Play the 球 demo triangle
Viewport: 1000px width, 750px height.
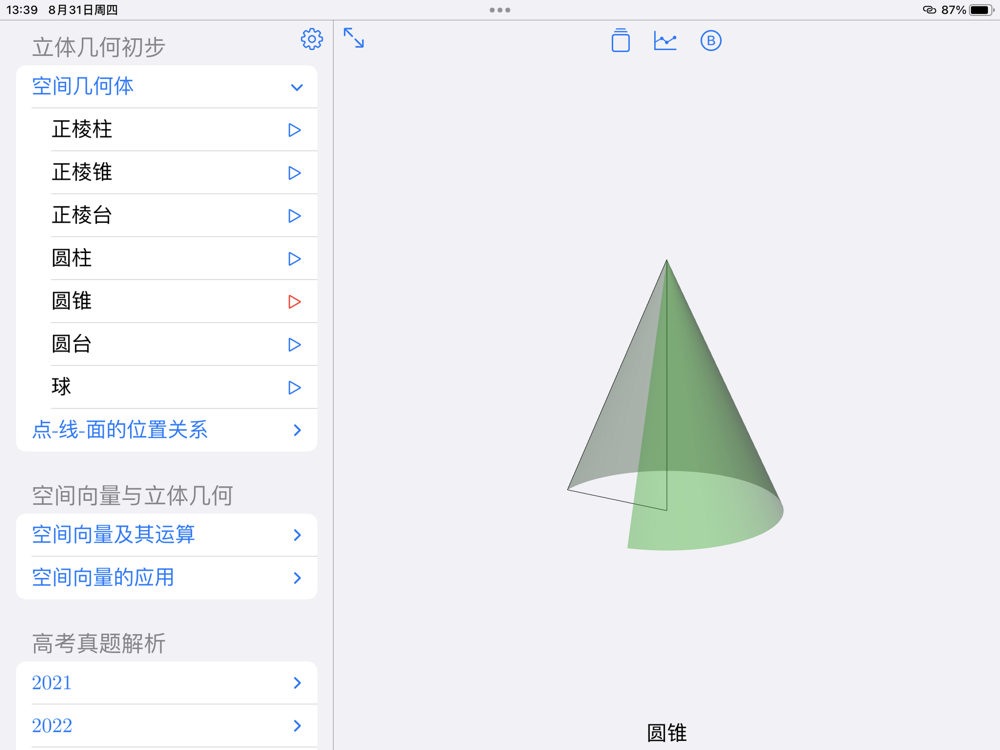pyautogui.click(x=294, y=388)
